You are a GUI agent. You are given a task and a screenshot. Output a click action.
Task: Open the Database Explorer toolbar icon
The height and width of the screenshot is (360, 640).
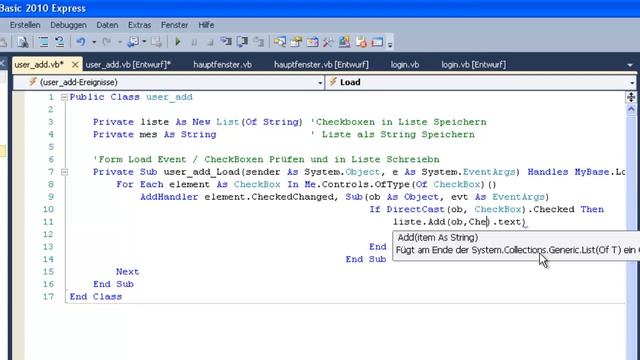pos(344,42)
